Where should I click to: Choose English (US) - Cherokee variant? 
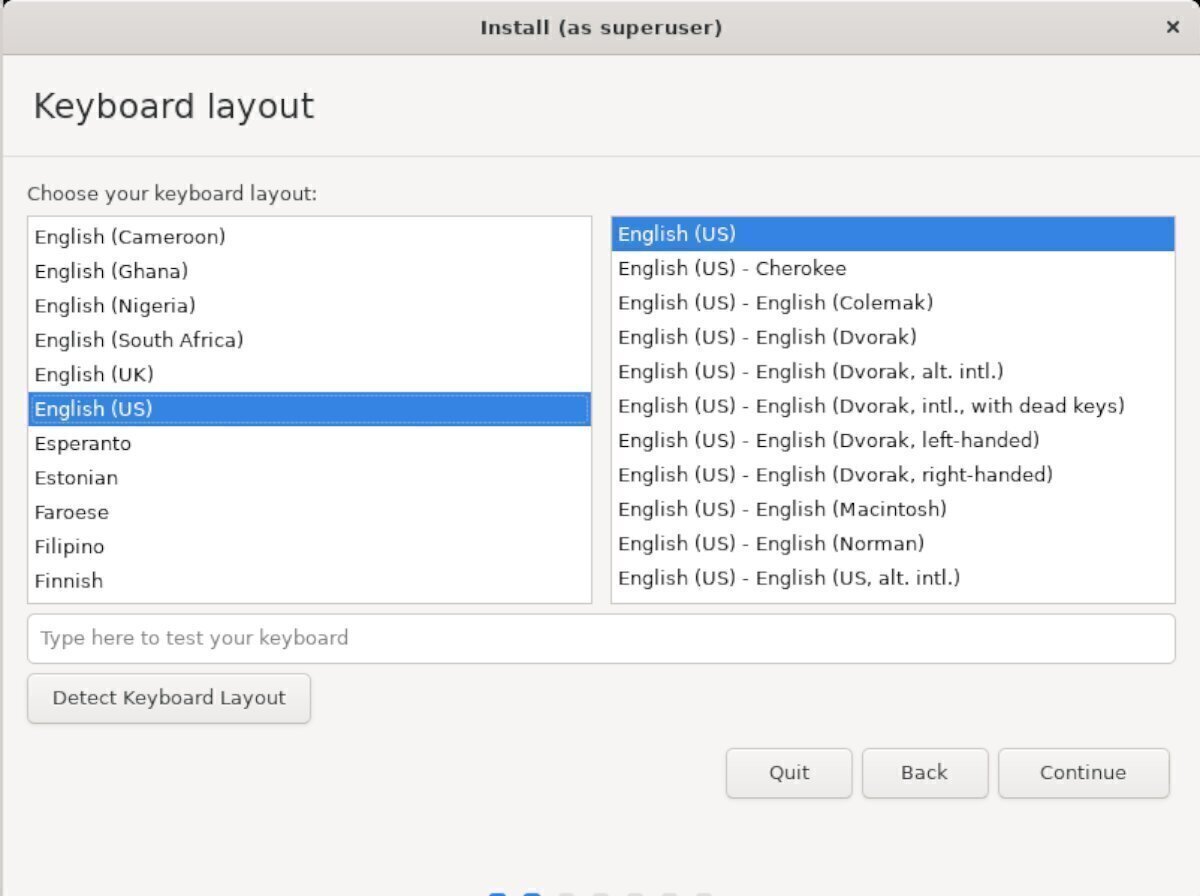[x=730, y=268]
